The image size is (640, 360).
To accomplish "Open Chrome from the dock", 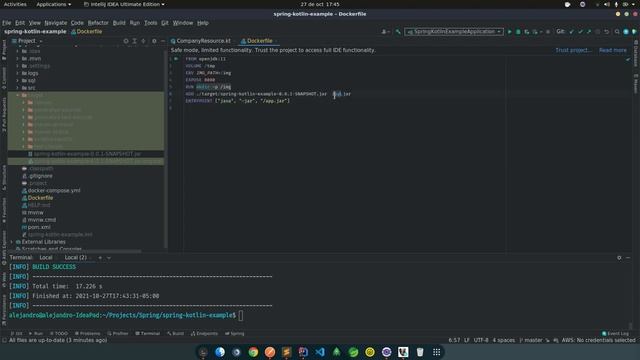I will click(253, 352).
